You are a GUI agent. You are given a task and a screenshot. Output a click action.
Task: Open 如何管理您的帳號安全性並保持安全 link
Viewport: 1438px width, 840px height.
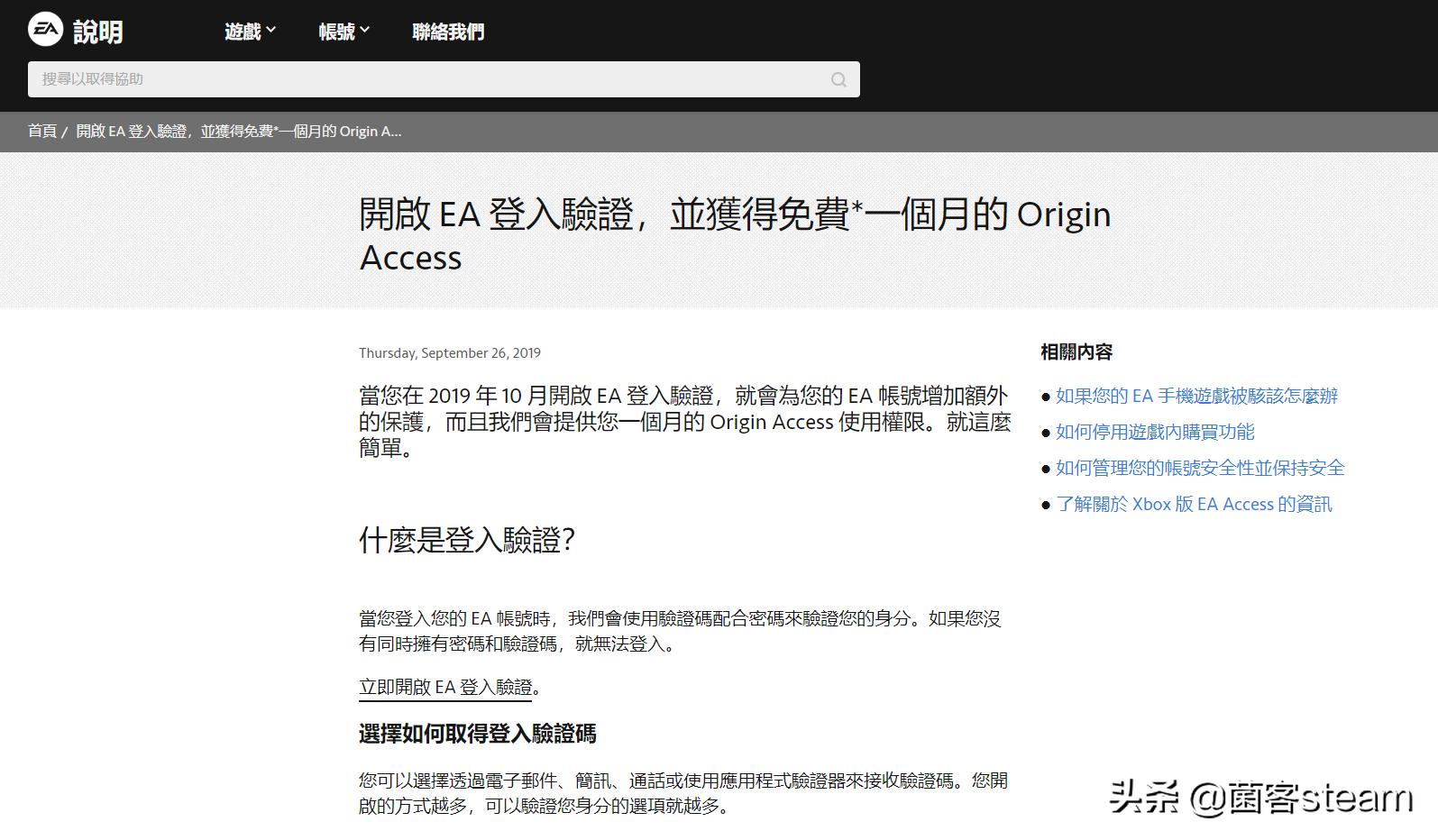[x=1200, y=468]
